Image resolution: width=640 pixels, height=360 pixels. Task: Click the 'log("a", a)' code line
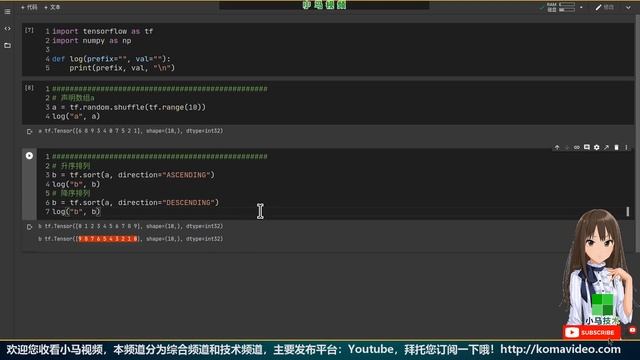tap(76, 116)
